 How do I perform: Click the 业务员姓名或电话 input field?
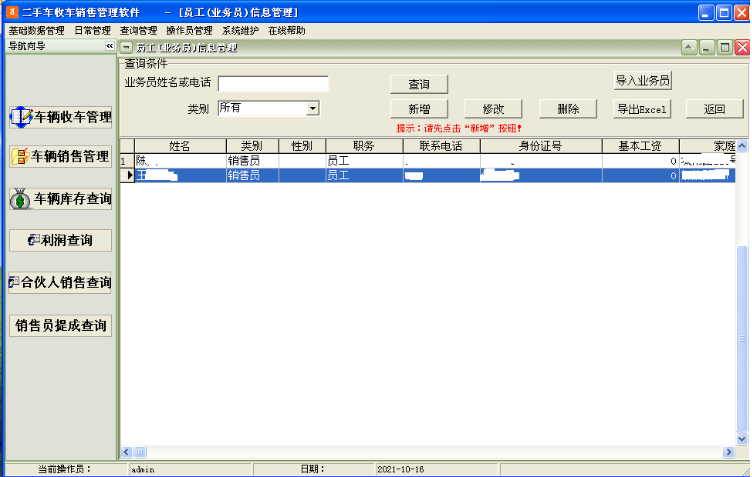273,84
